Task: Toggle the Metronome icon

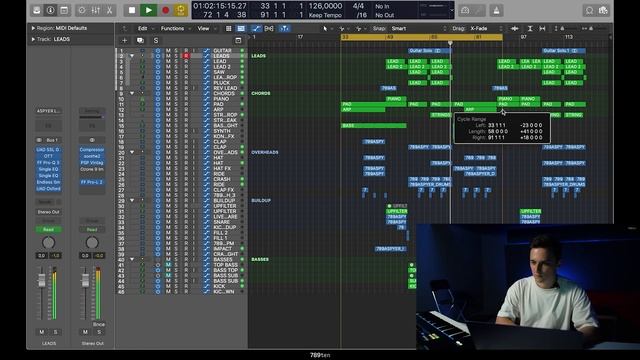Action: (496, 10)
